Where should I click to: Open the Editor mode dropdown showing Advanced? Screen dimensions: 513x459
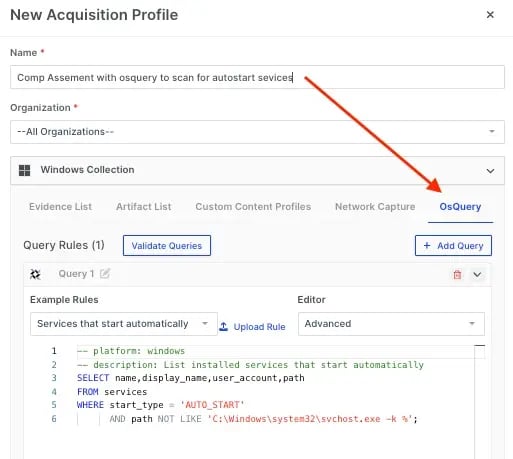[x=391, y=324]
